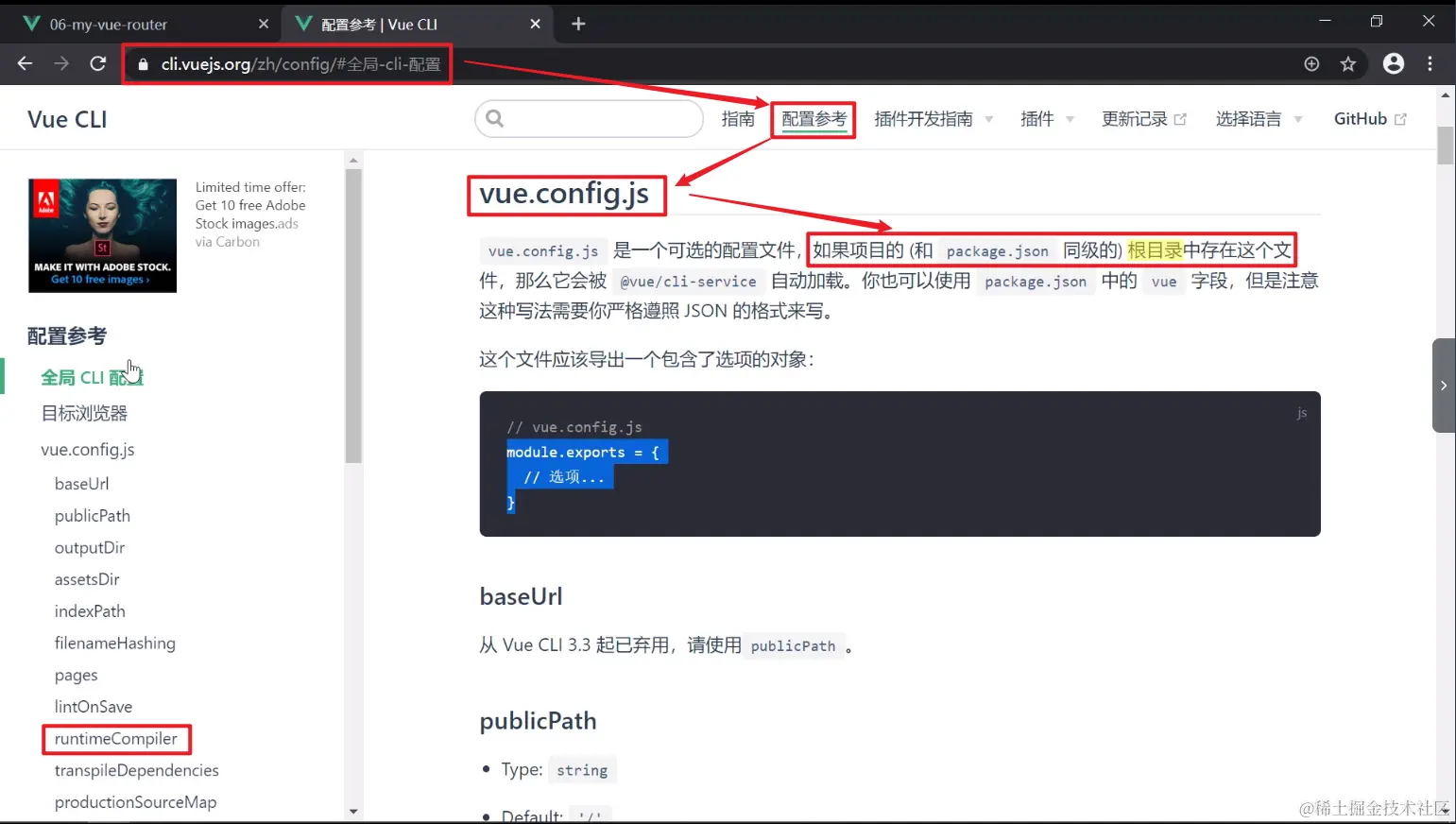Open the Adobe Stock offer text link
Screen dimensions: 1456x824
[x=250, y=205]
